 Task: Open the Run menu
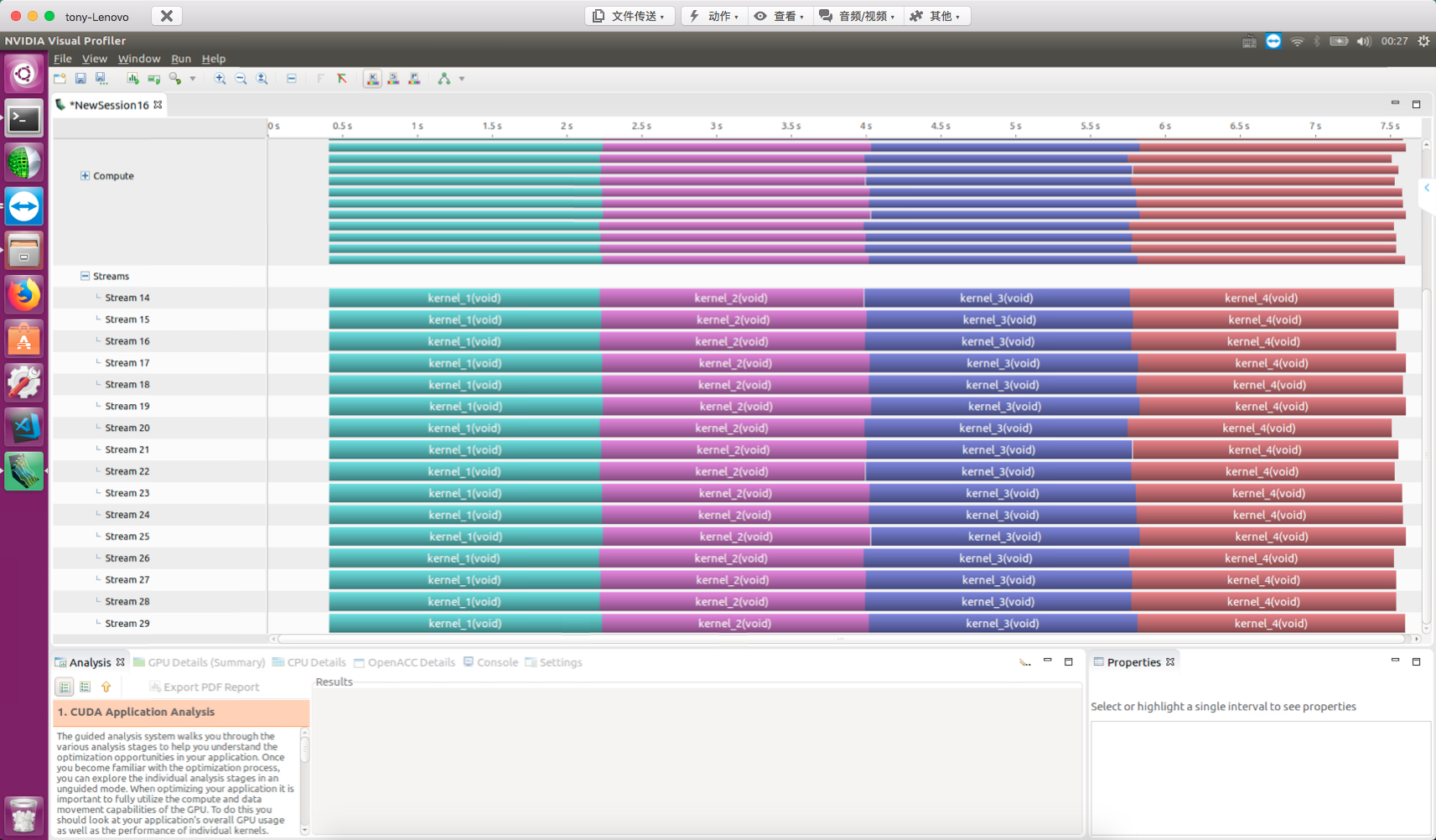pos(181,59)
